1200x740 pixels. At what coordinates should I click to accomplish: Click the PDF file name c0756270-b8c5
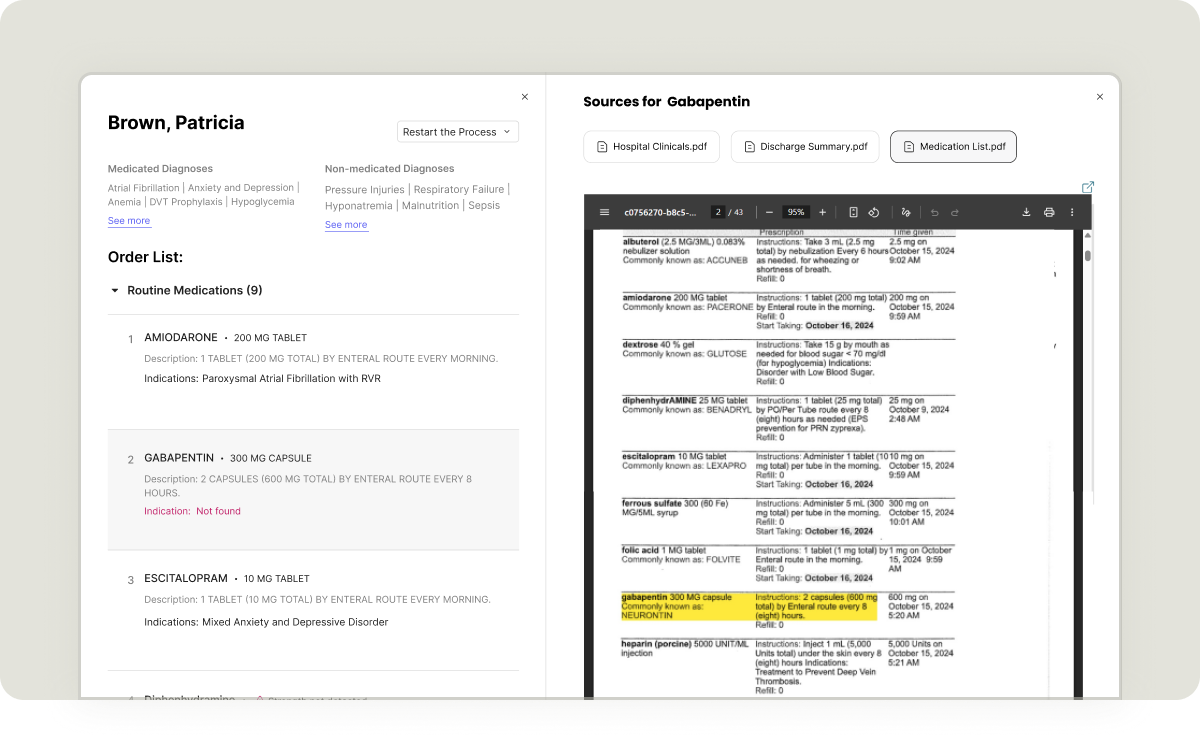click(658, 212)
